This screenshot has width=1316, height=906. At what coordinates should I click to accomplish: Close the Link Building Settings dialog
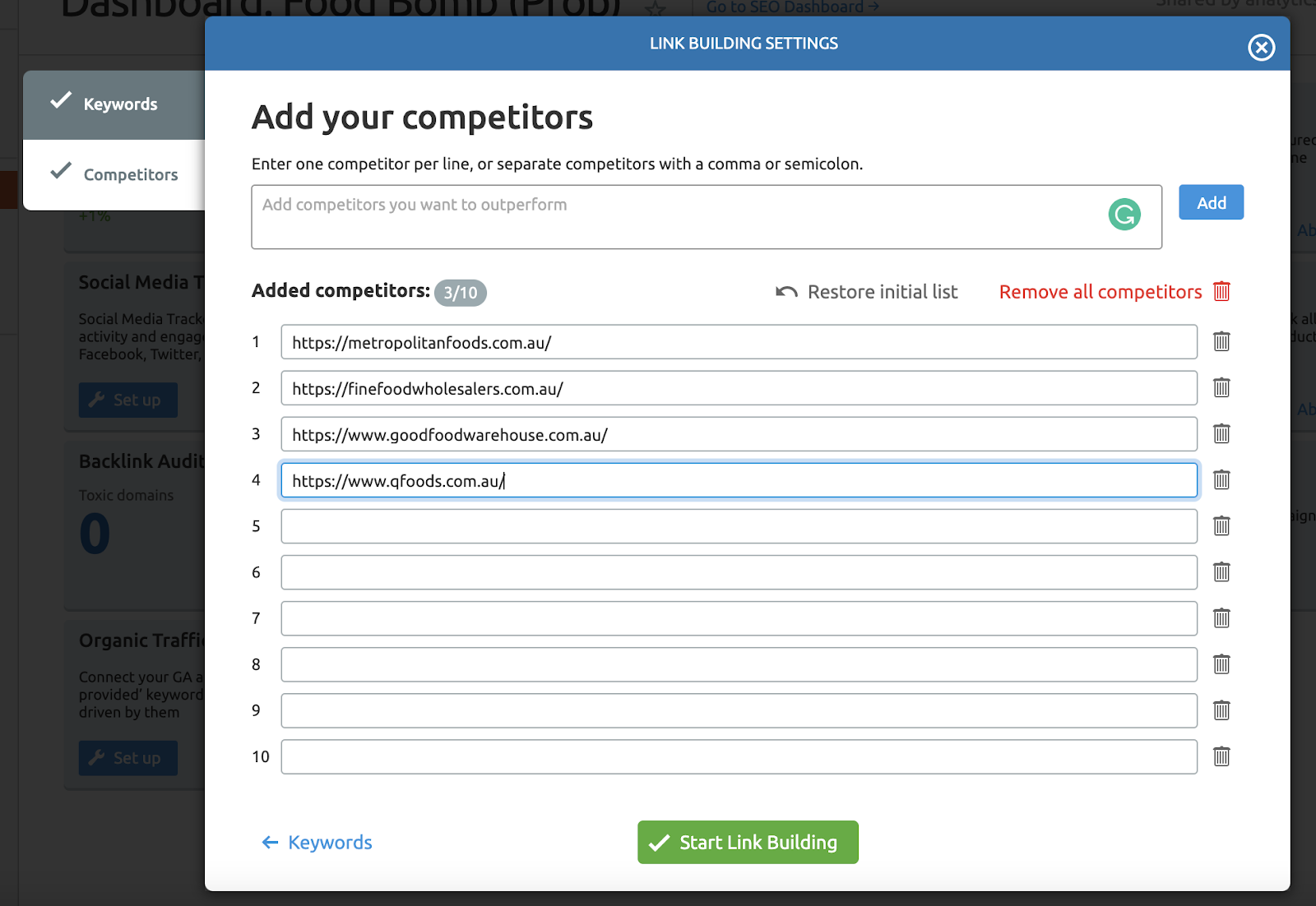1261,47
